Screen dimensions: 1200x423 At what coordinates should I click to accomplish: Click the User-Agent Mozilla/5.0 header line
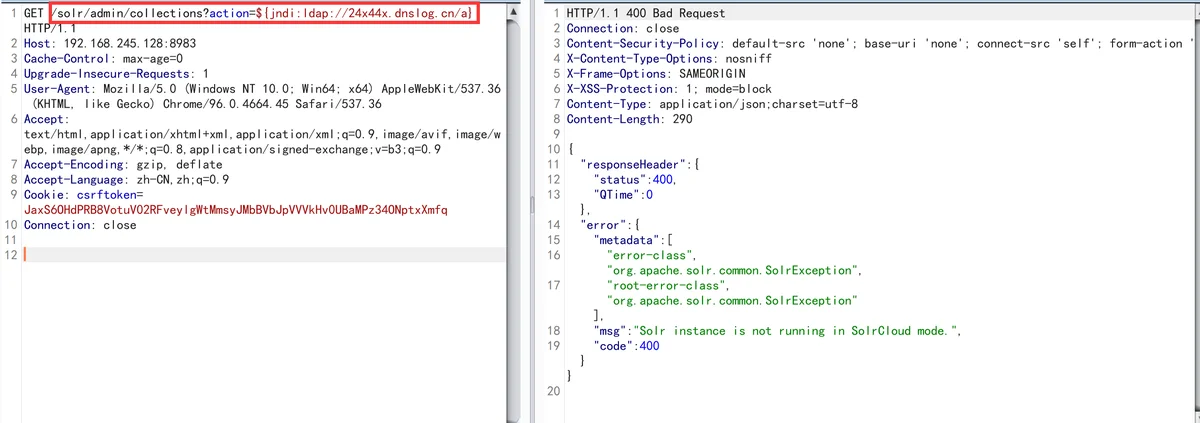coord(262,89)
